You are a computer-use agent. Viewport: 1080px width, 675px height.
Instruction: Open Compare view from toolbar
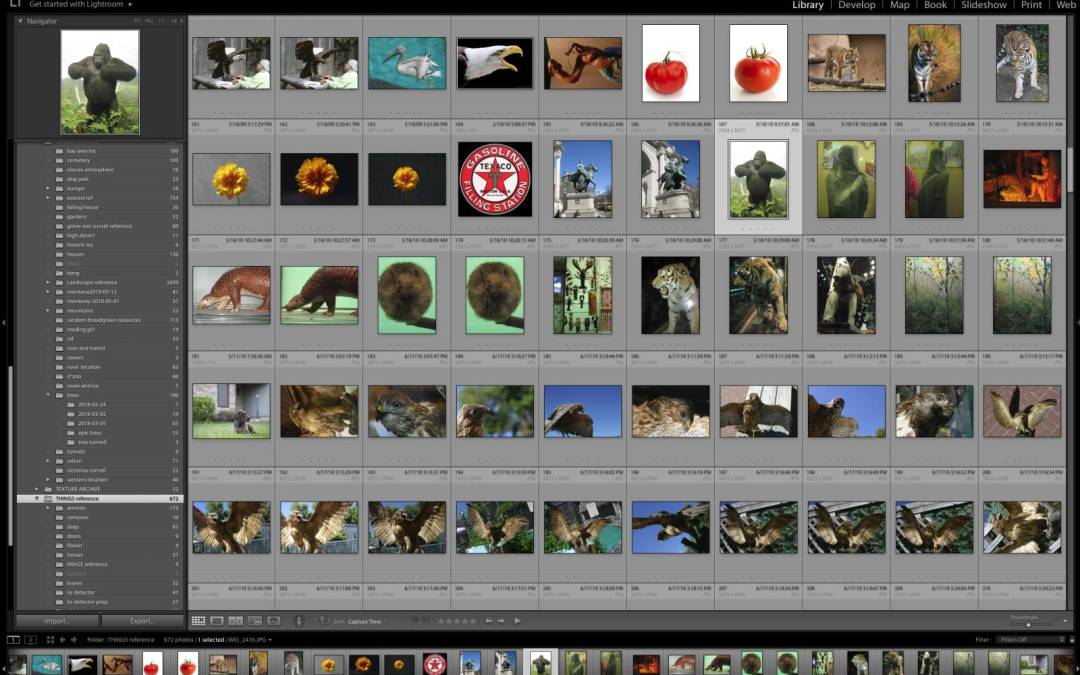click(x=236, y=621)
